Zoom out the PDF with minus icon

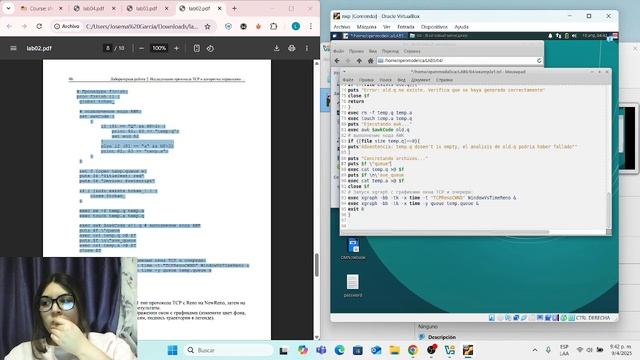(x=141, y=48)
